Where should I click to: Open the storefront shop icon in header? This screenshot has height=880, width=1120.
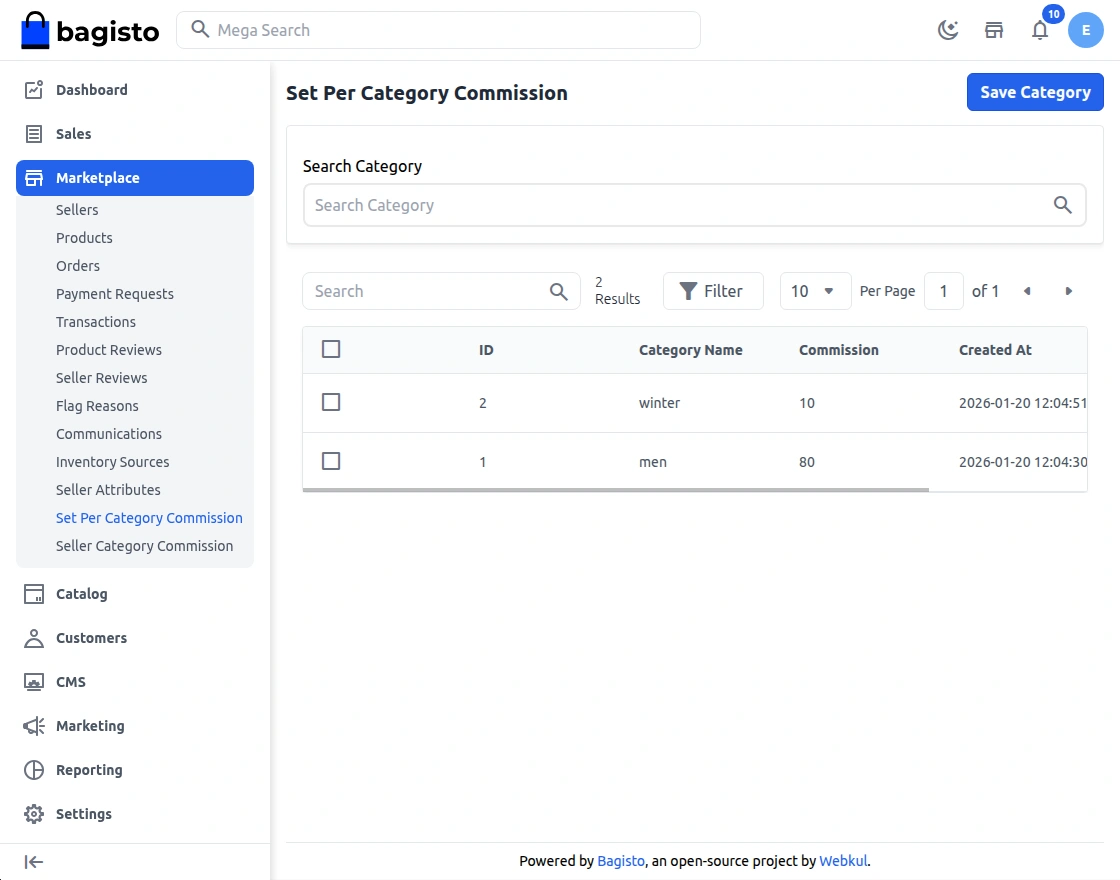(x=994, y=30)
